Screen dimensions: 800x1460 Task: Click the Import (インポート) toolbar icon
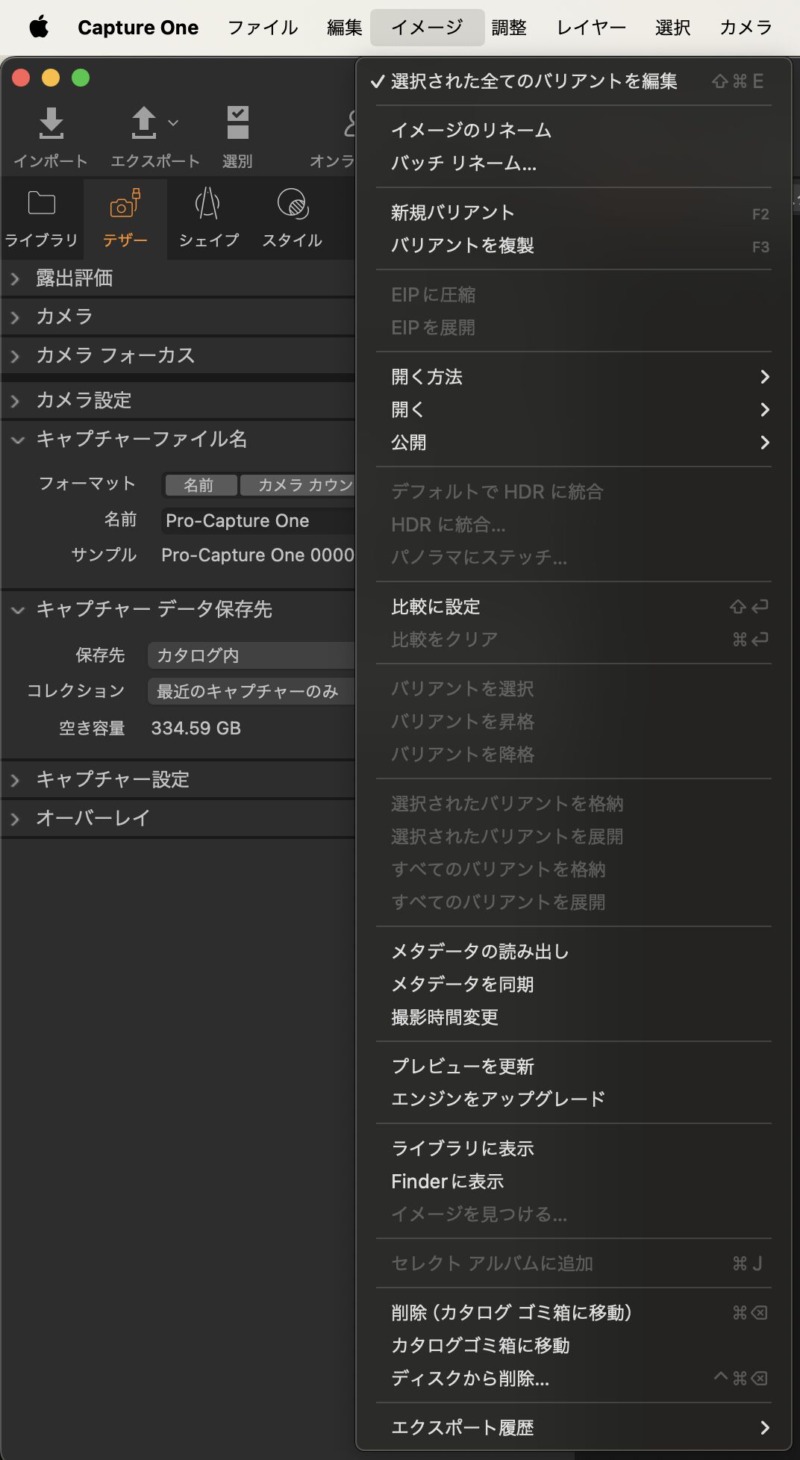51,123
